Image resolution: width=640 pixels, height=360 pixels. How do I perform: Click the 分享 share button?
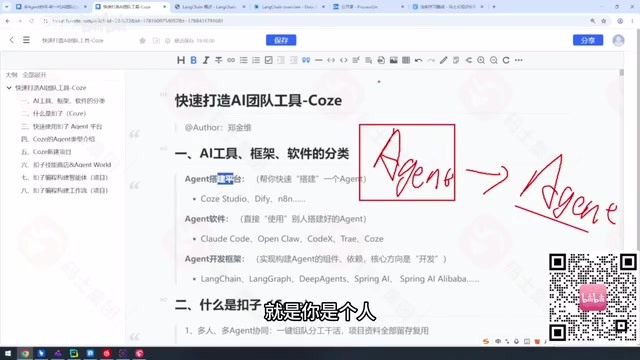point(588,40)
